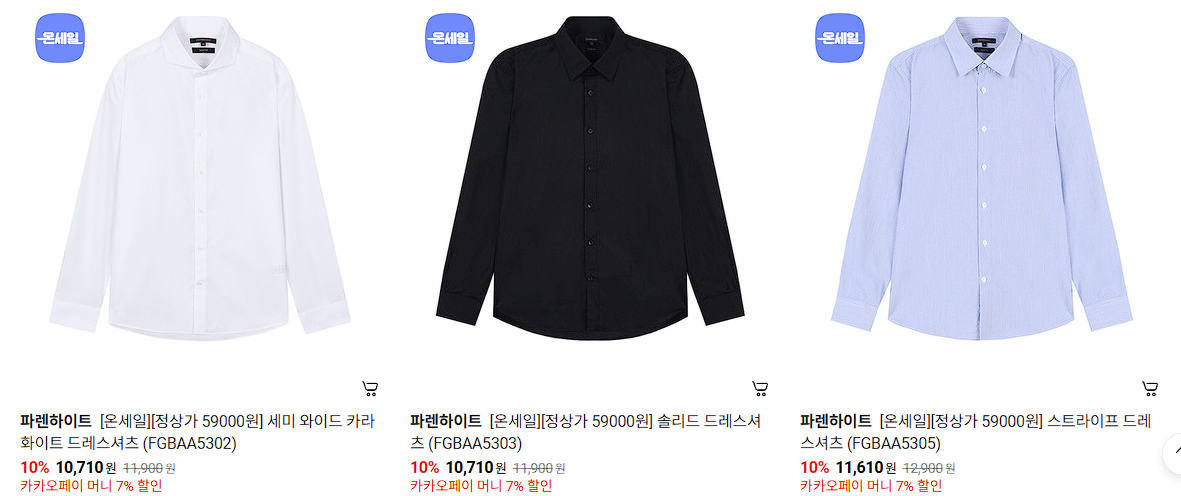Image resolution: width=1181 pixels, height=496 pixels.
Task: Add white dress shirt FGBAA5302 to cart
Action: click(x=370, y=388)
